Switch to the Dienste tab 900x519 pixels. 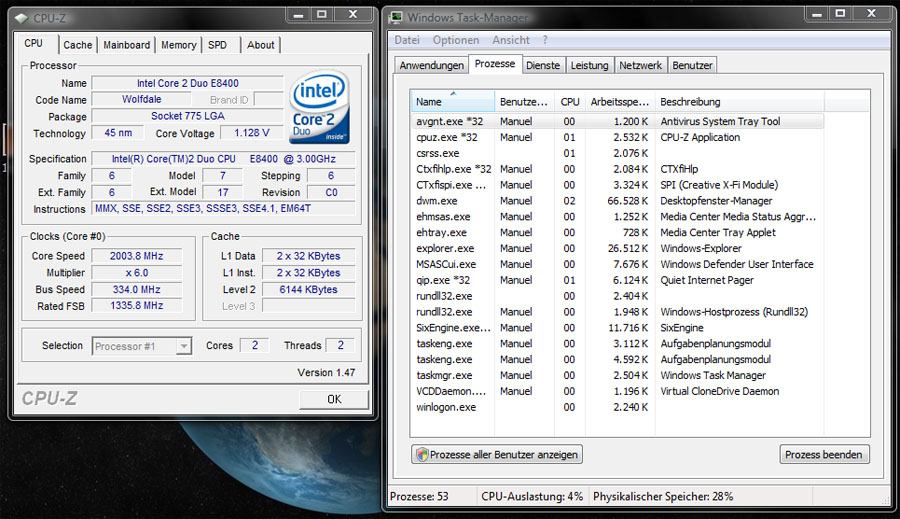(x=543, y=65)
